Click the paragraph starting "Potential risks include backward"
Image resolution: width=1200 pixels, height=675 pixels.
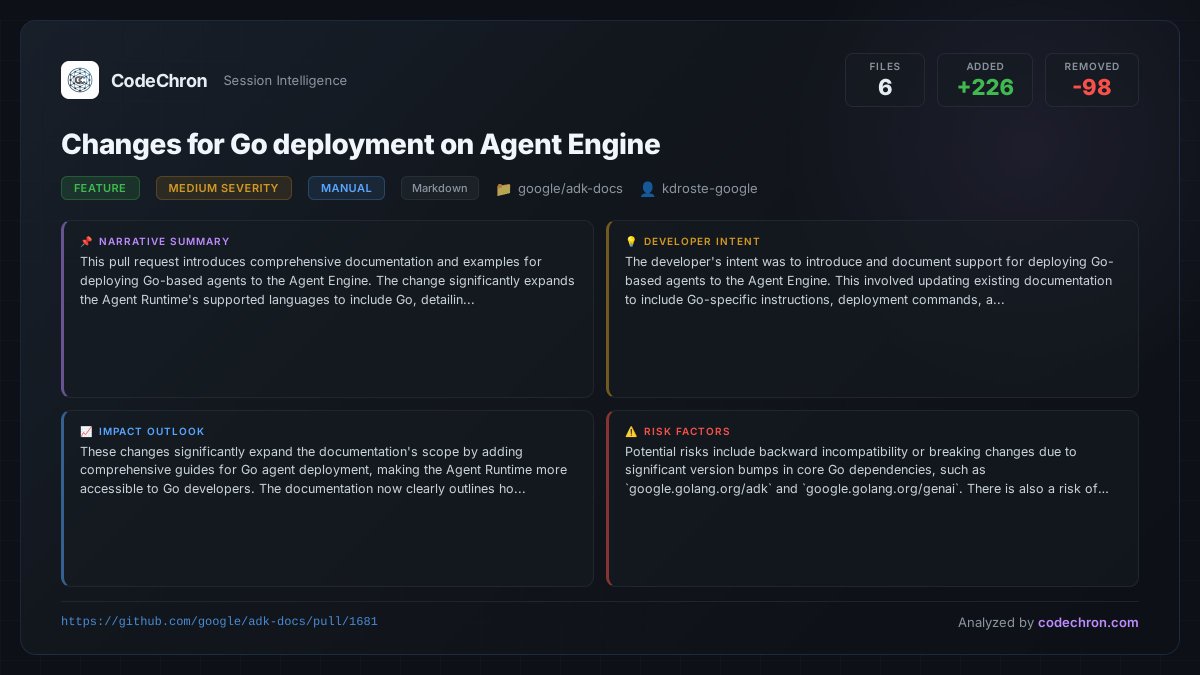pyautogui.click(x=866, y=471)
